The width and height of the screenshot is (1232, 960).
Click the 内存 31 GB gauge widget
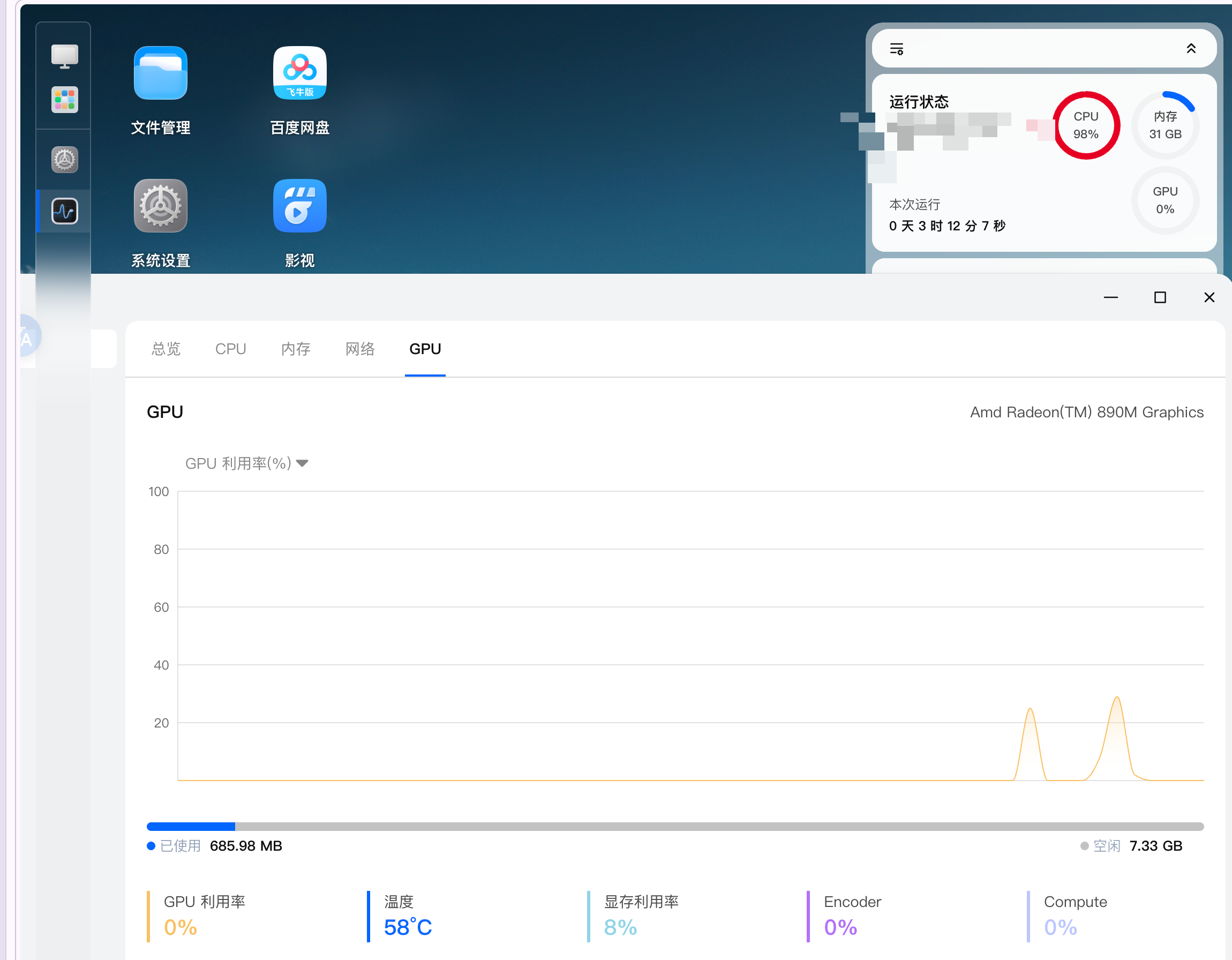tap(1165, 125)
